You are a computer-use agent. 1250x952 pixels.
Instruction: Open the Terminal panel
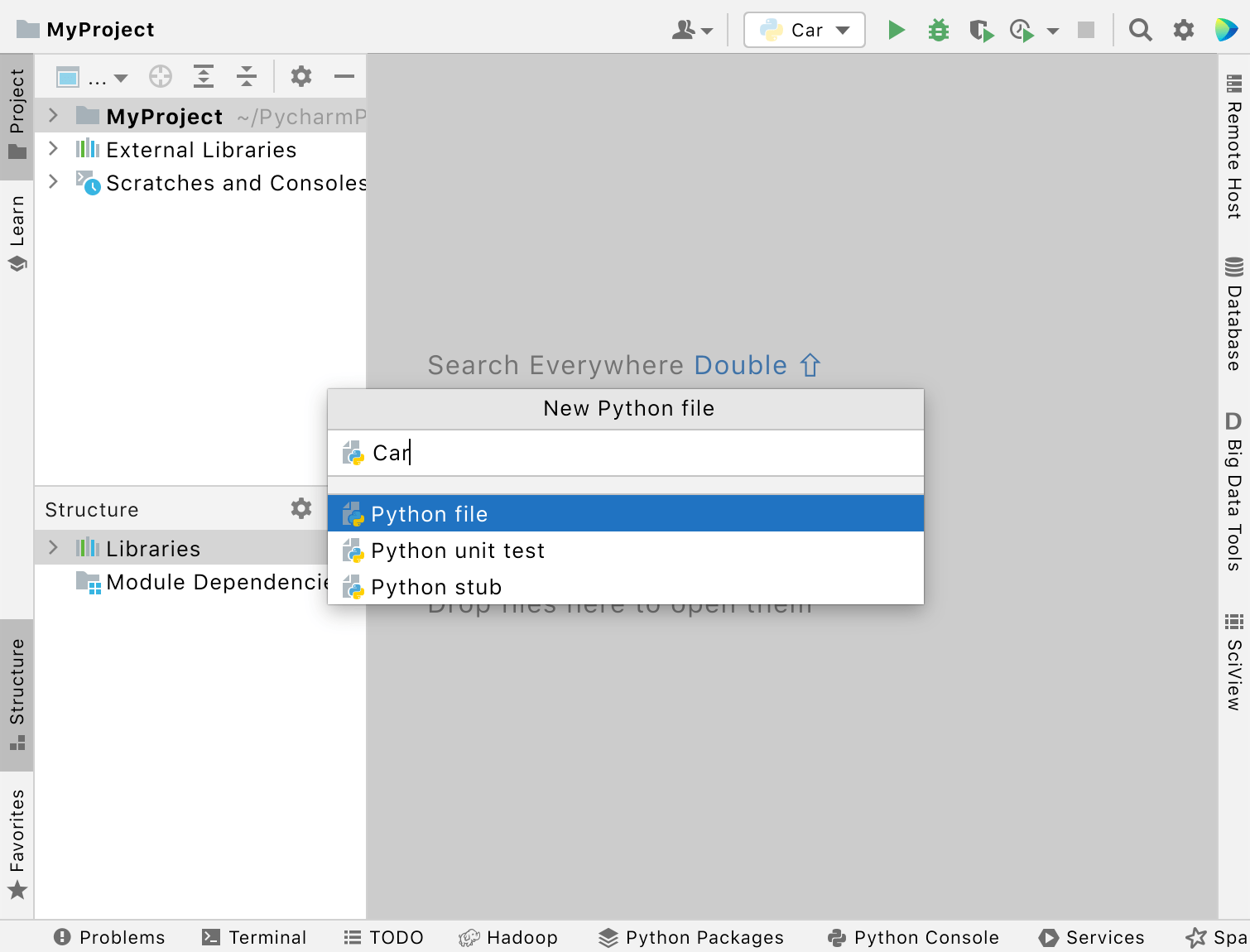[254, 937]
